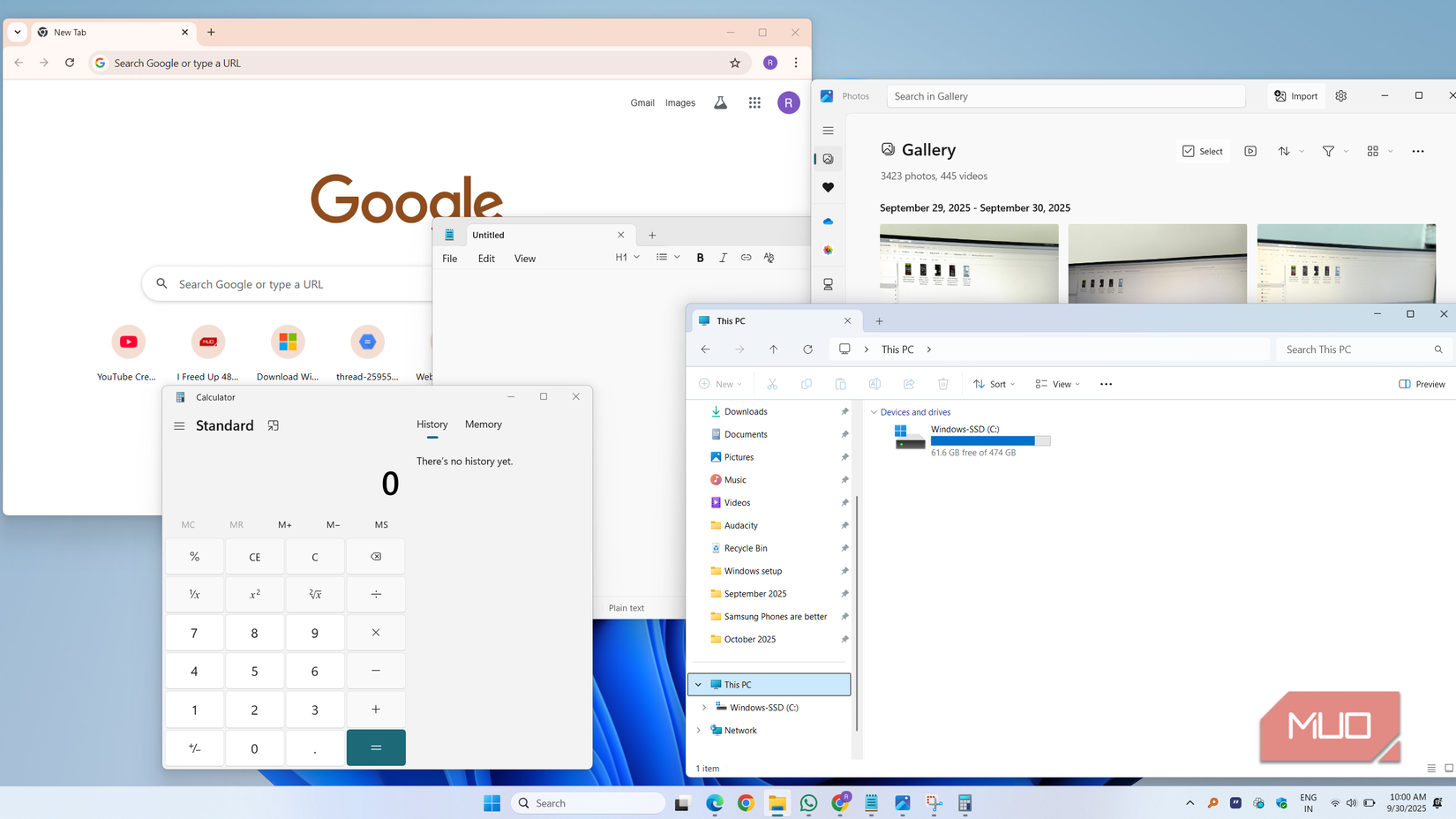Start slideshow icon in Photos gallery toolbar
1456x819 pixels.
tap(1250, 151)
